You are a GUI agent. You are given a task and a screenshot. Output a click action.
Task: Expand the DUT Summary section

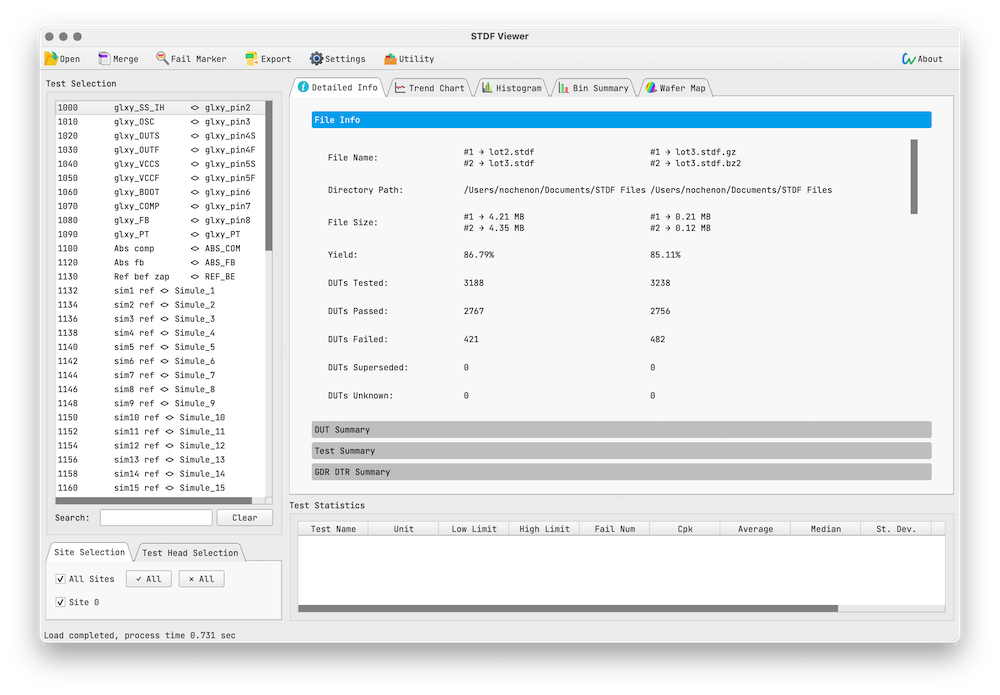point(621,430)
